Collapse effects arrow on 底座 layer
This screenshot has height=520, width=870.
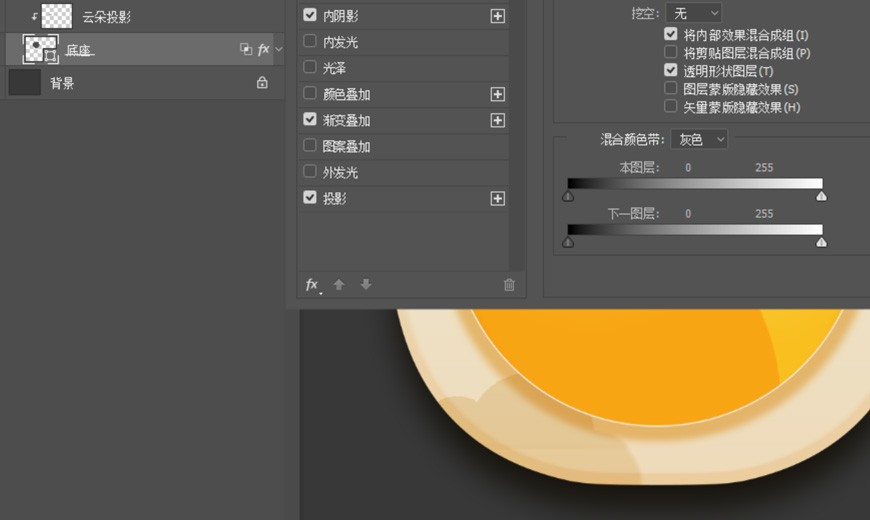pyautogui.click(x=279, y=49)
